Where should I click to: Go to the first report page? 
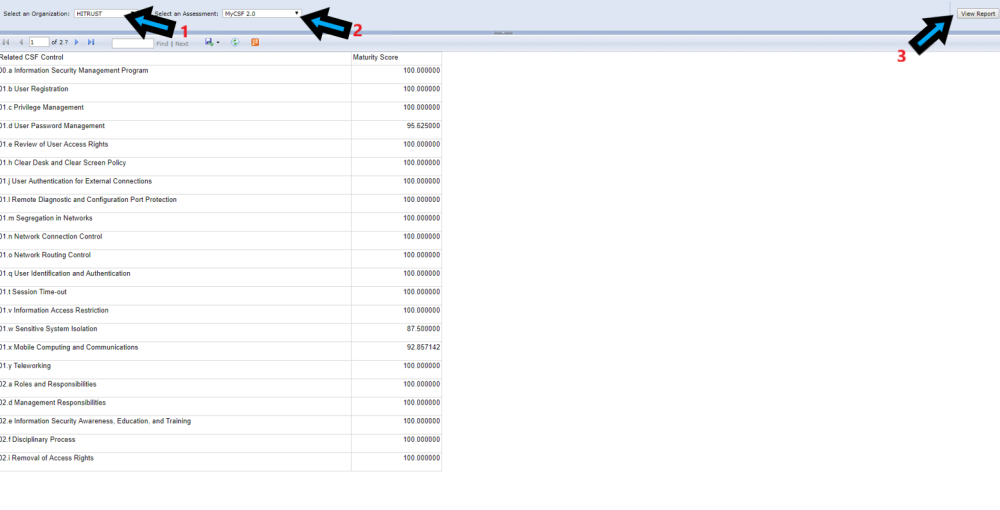[x=6, y=42]
